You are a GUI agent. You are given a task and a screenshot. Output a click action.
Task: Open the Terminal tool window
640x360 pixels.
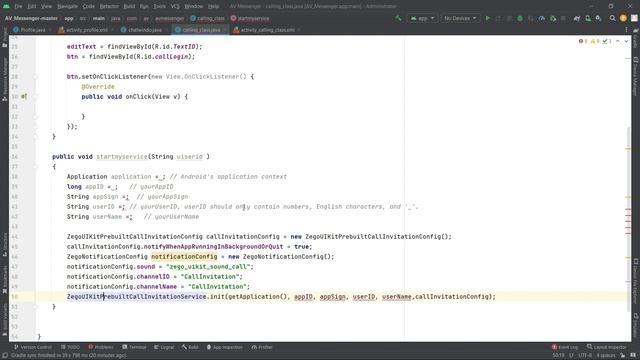click(x=134, y=347)
